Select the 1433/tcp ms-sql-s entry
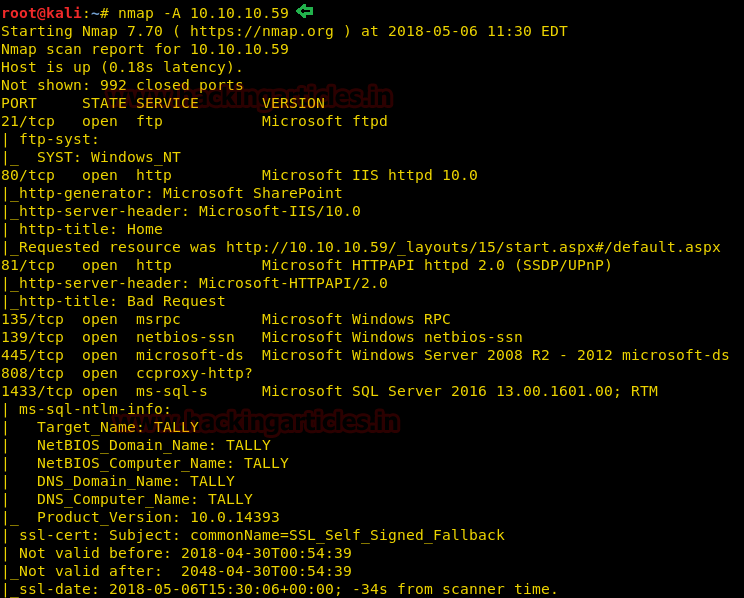Image resolution: width=744 pixels, height=598 pixels. coord(329,391)
